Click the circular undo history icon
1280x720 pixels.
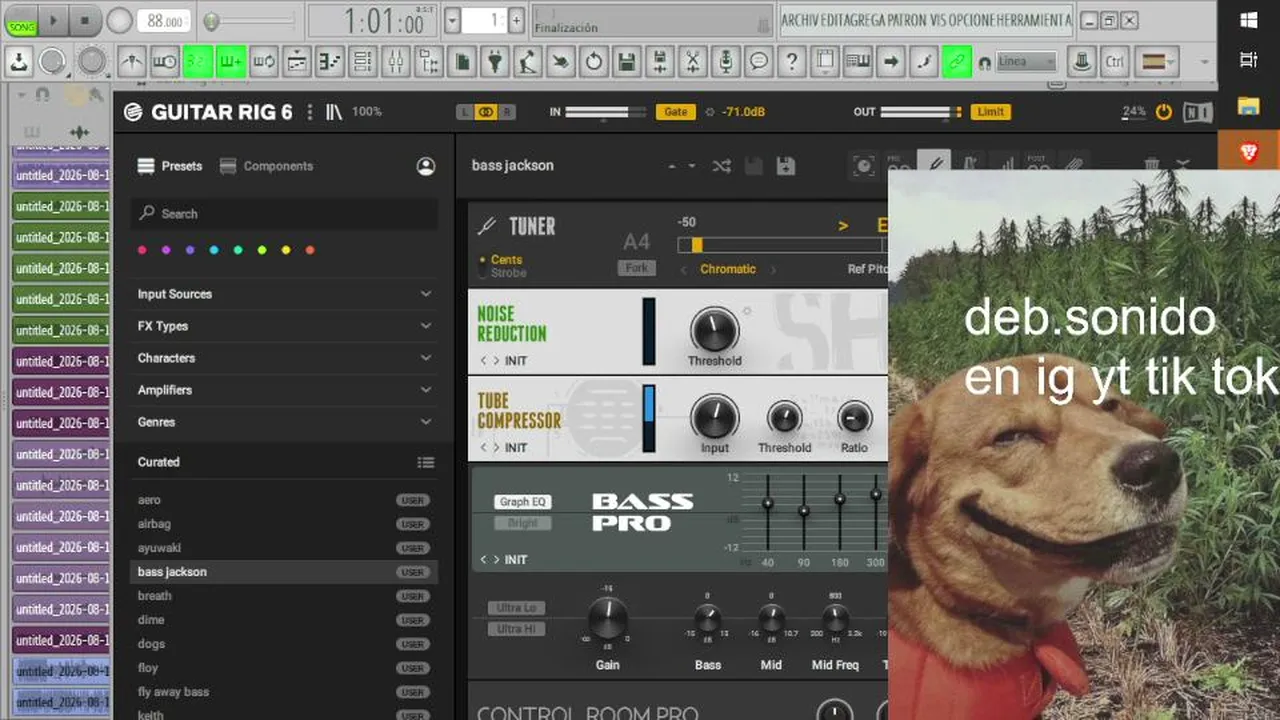[594, 62]
